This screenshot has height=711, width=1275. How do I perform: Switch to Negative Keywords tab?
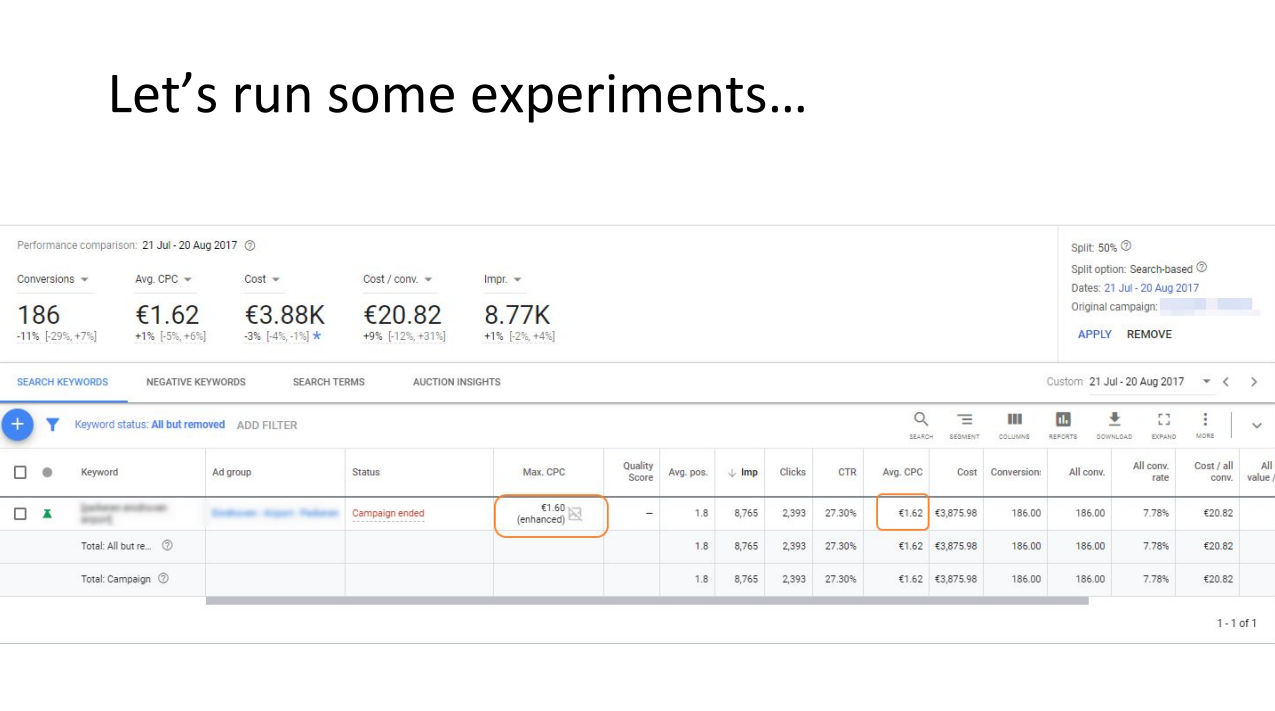click(196, 382)
